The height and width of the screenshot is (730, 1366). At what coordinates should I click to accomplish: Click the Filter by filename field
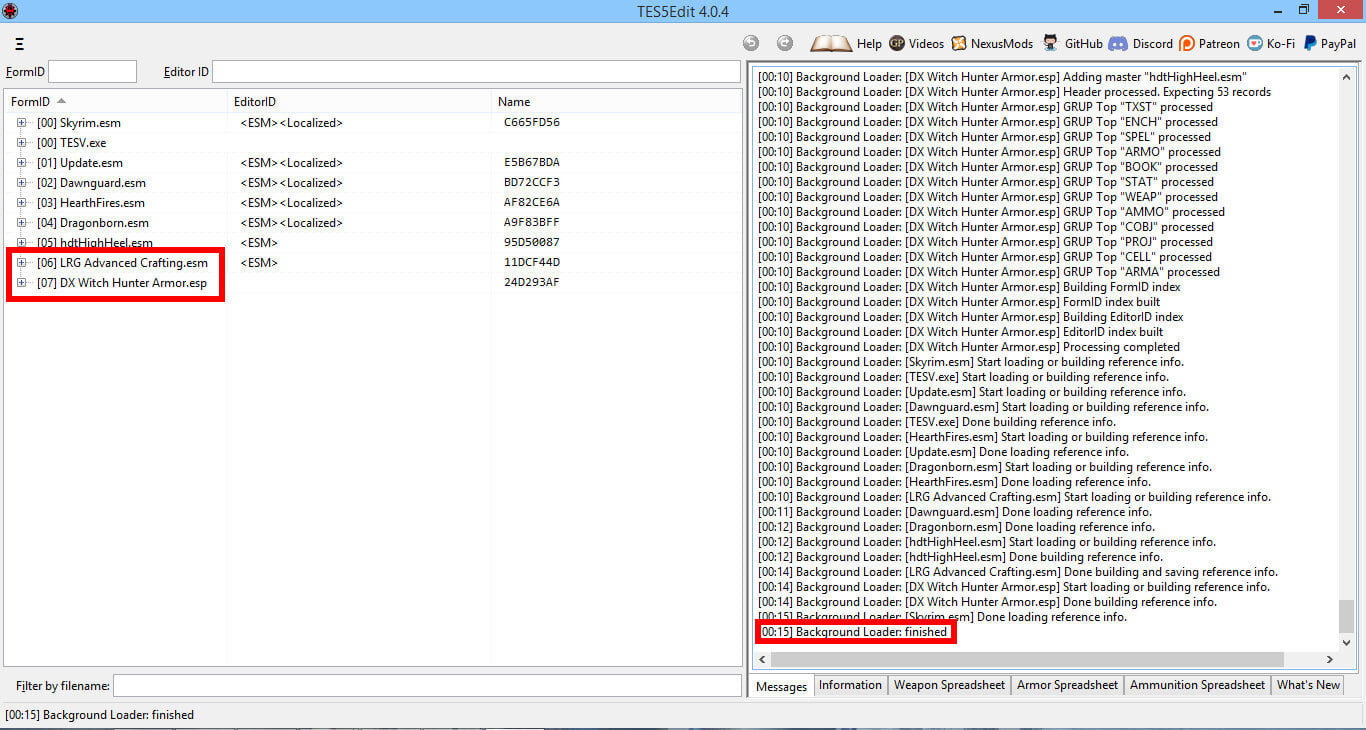(427, 686)
